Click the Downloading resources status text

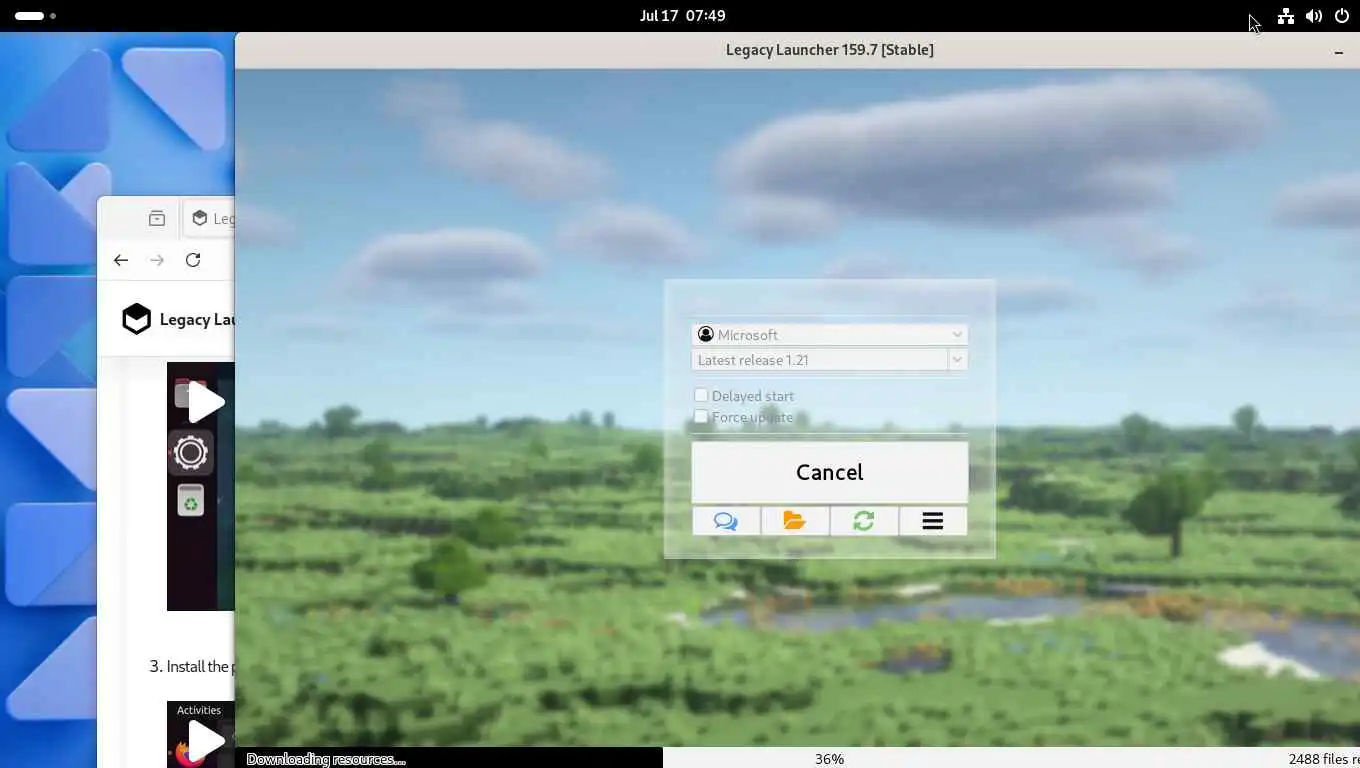326,760
